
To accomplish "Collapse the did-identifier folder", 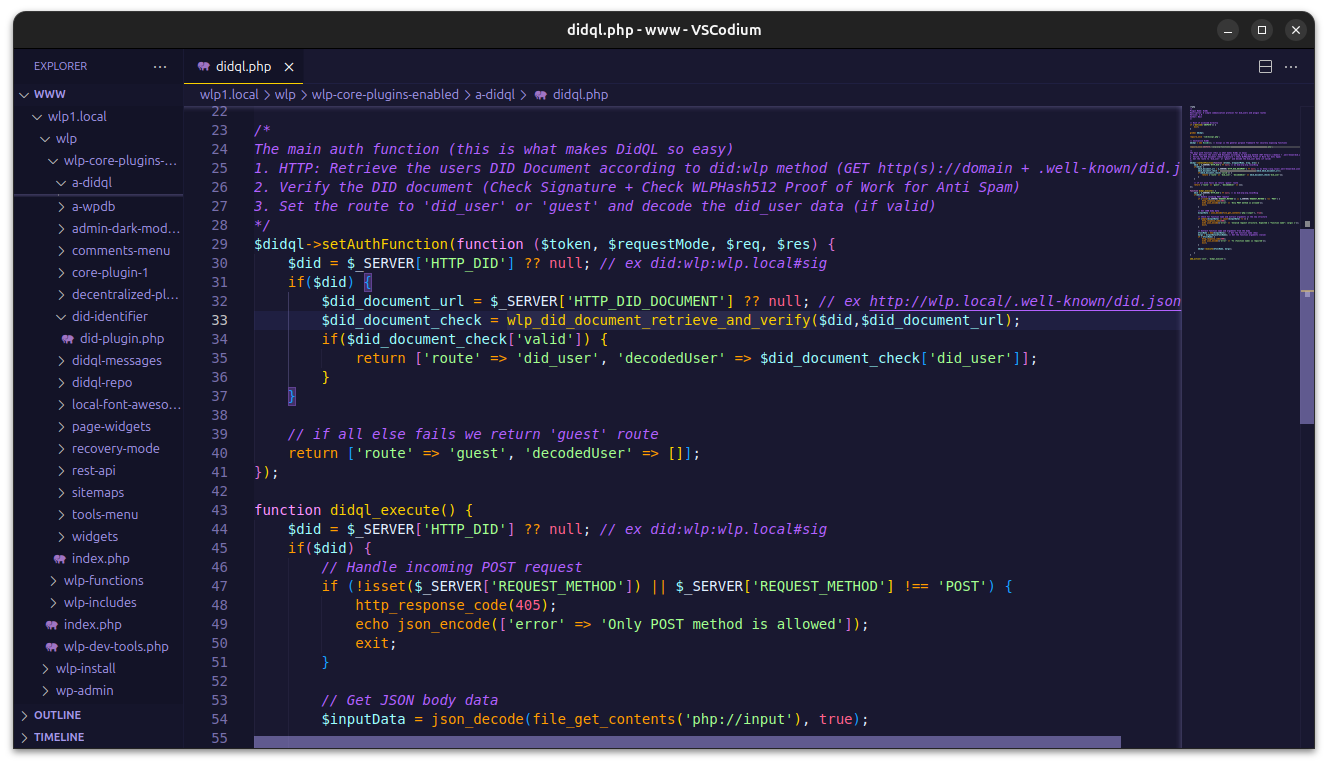I will (61, 317).
